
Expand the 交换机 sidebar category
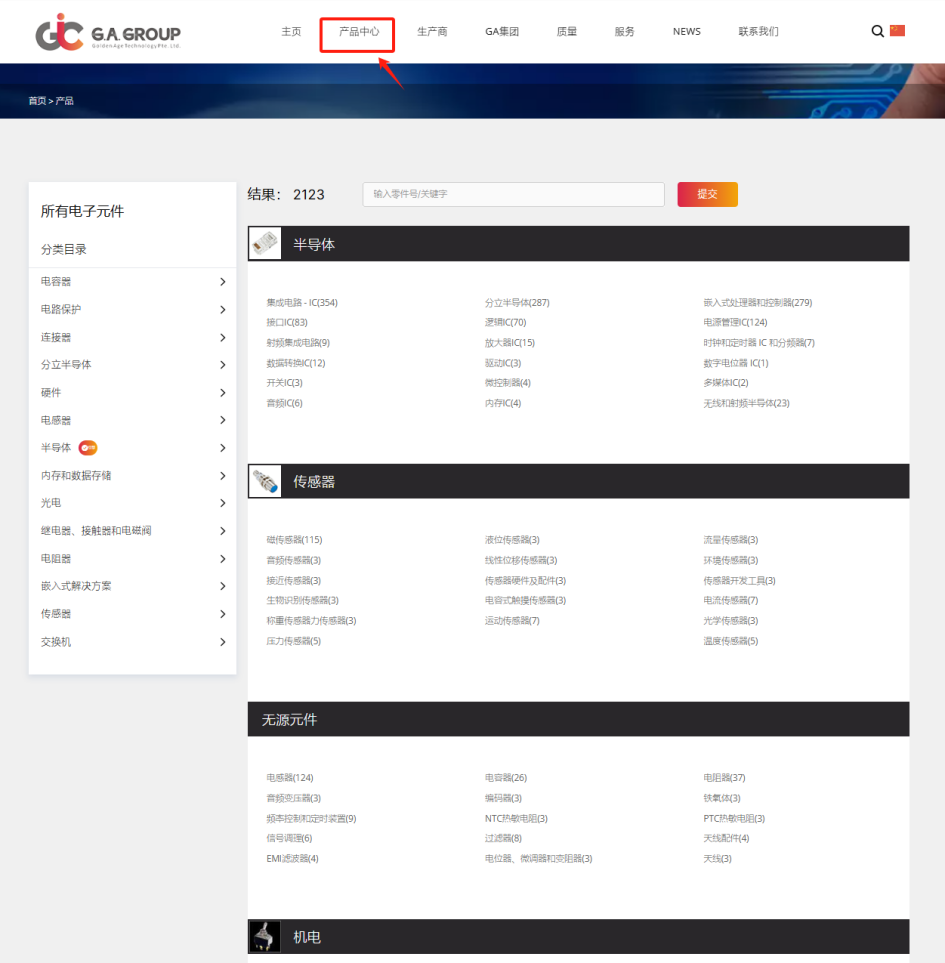pyautogui.click(x=222, y=642)
